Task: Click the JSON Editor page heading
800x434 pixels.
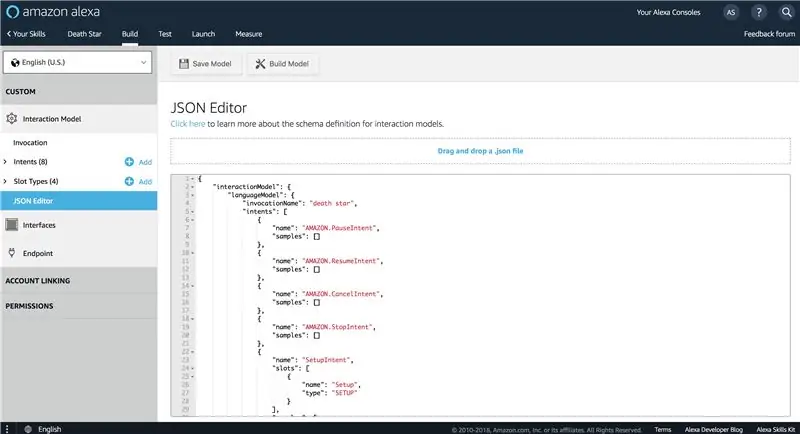Action: click(x=209, y=108)
